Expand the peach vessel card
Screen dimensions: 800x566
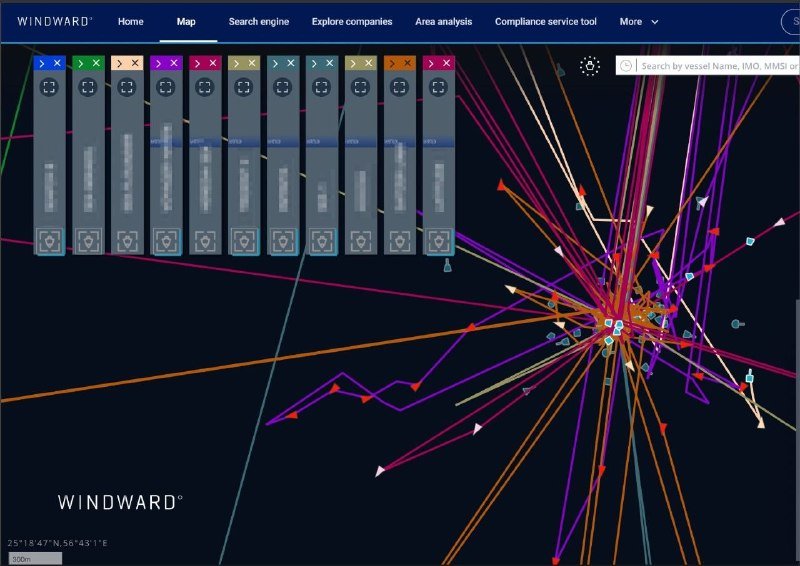119,63
